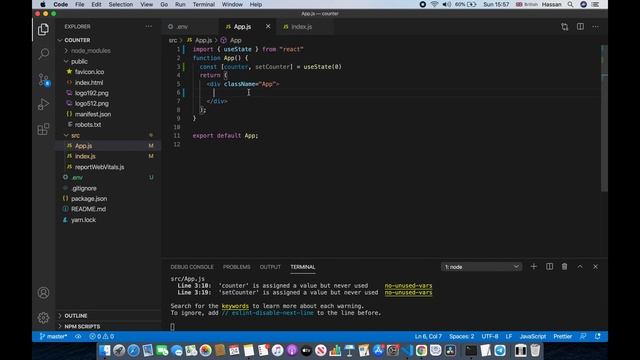Open the master branch indicator
640x360 pixels.
coord(53,337)
